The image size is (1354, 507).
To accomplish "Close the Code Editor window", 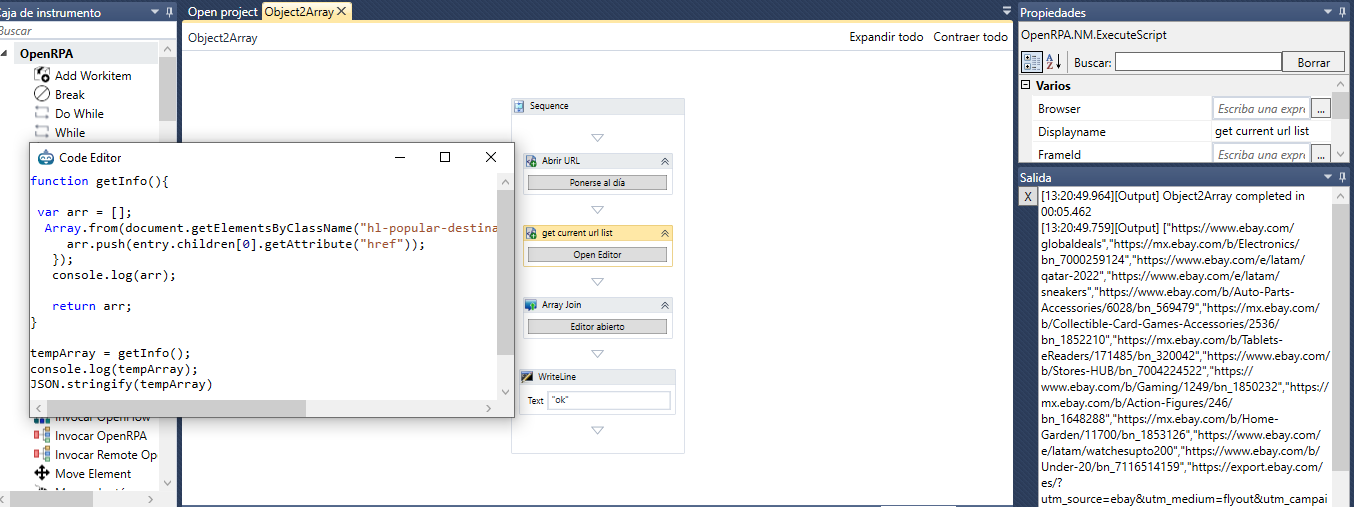I will pos(491,157).
